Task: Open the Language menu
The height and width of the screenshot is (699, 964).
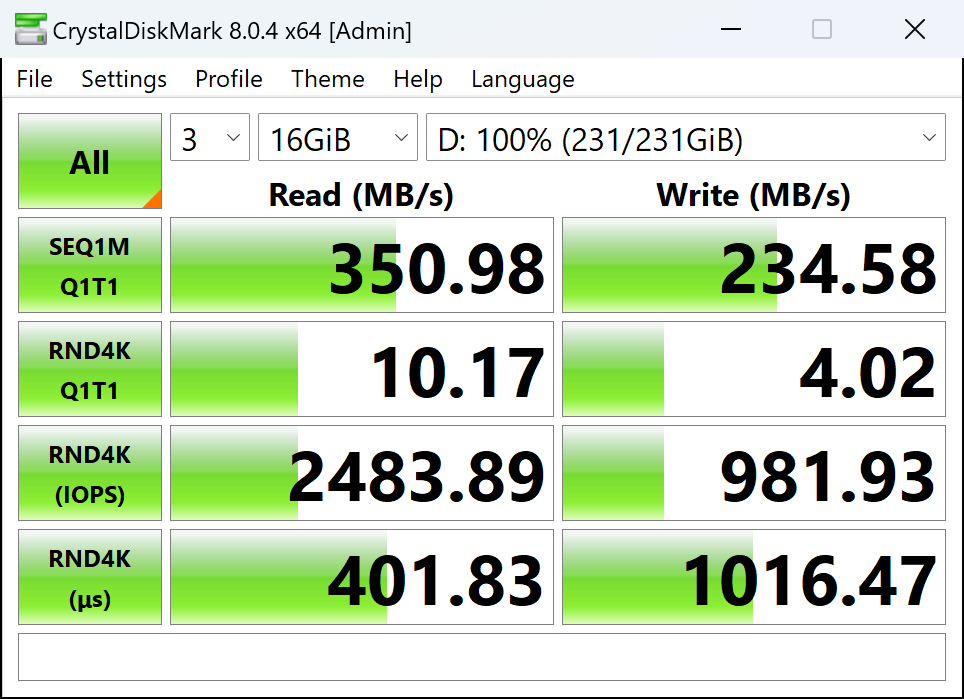Action: [x=523, y=79]
